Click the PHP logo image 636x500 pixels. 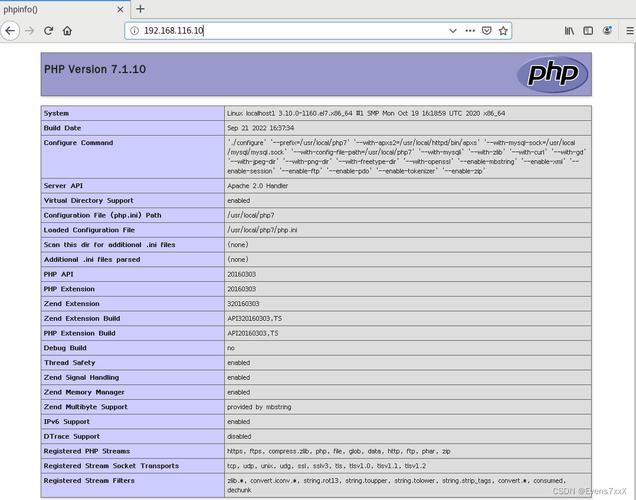[552, 74]
